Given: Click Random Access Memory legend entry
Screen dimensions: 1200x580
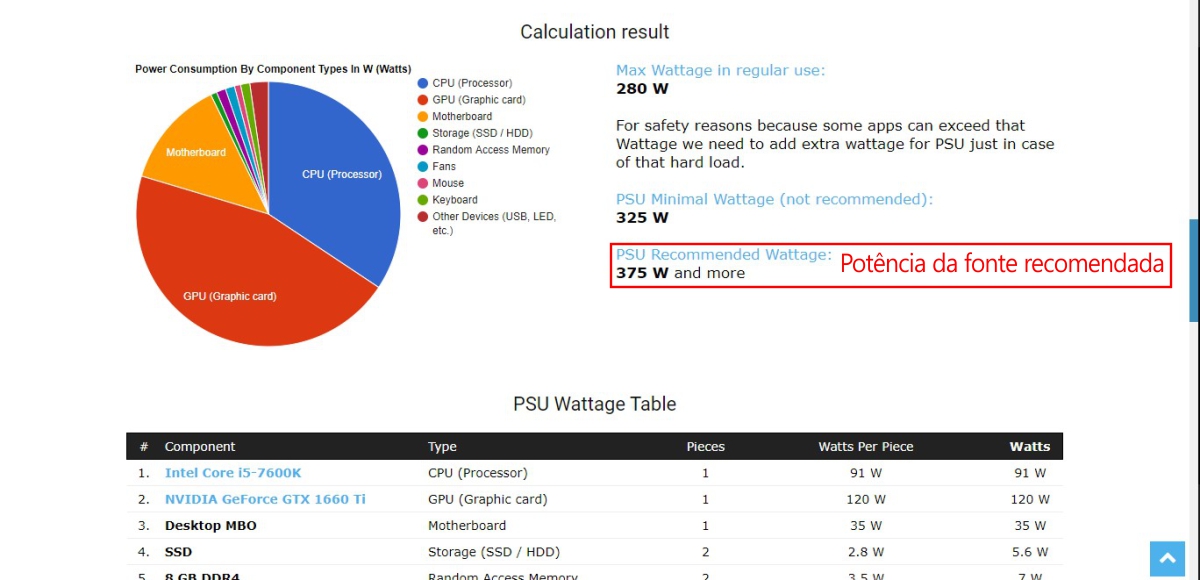Looking at the screenshot, I should tap(484, 150).
